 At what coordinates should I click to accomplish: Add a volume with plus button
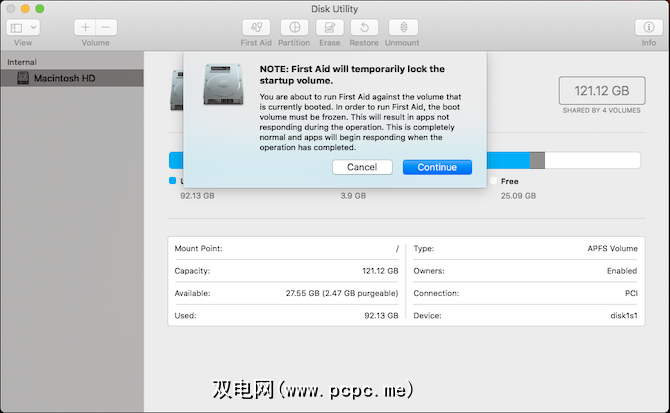tap(85, 28)
